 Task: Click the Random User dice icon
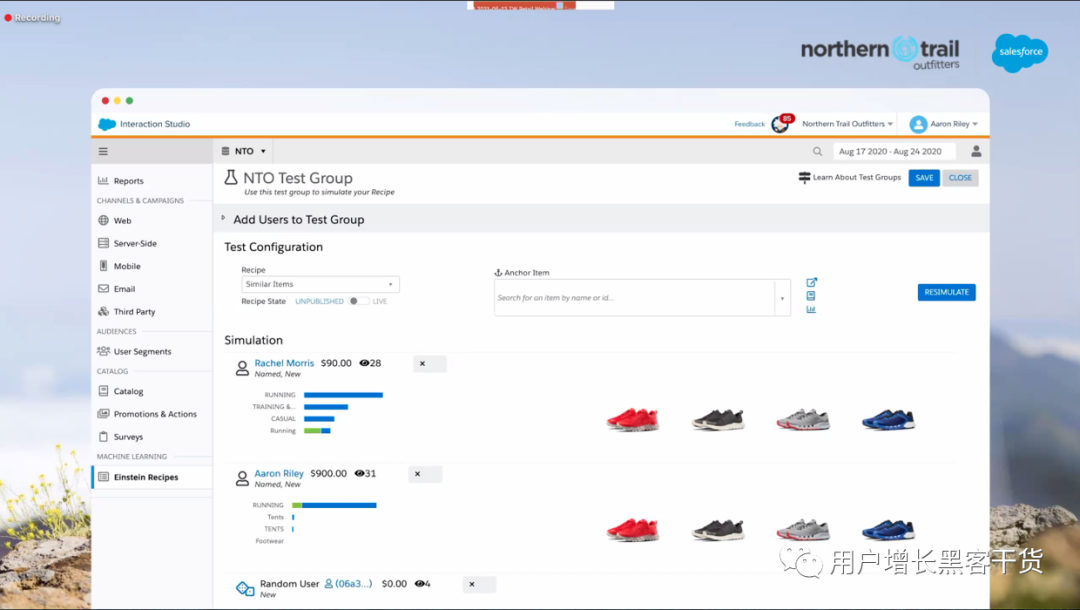tap(245, 589)
